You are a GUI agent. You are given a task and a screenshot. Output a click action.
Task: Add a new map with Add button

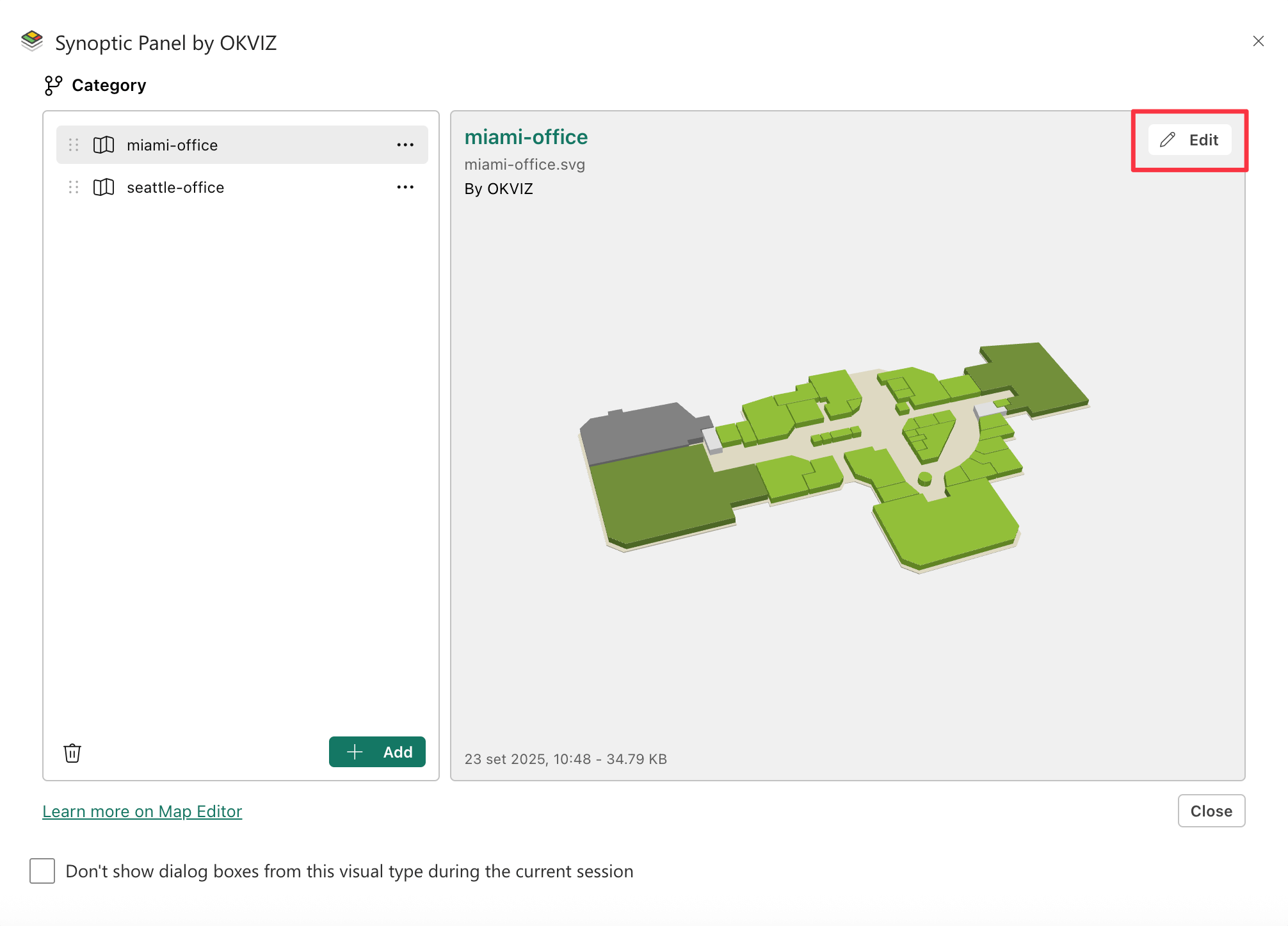(x=377, y=752)
